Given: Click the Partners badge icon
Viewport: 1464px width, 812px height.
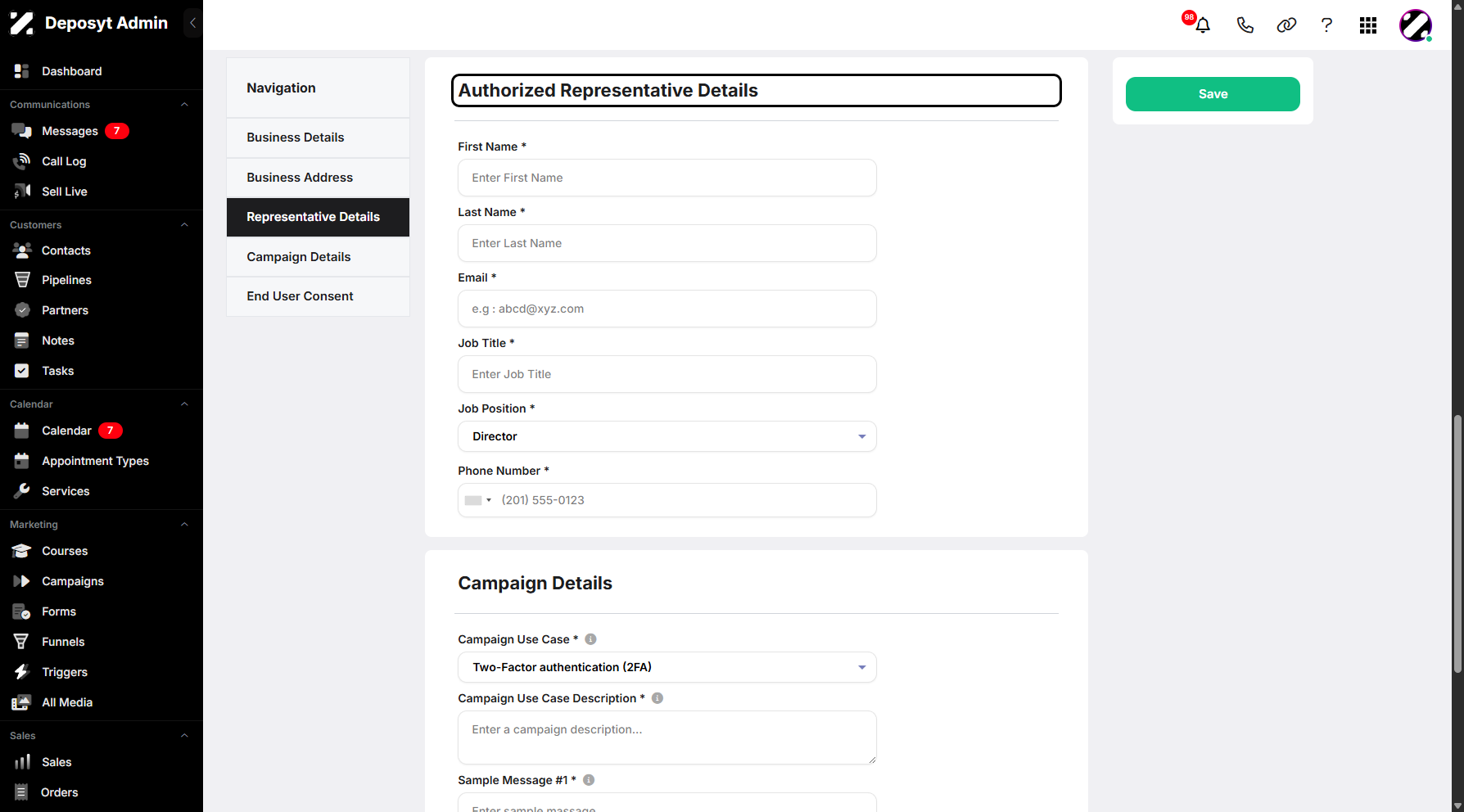Looking at the screenshot, I should [x=22, y=310].
